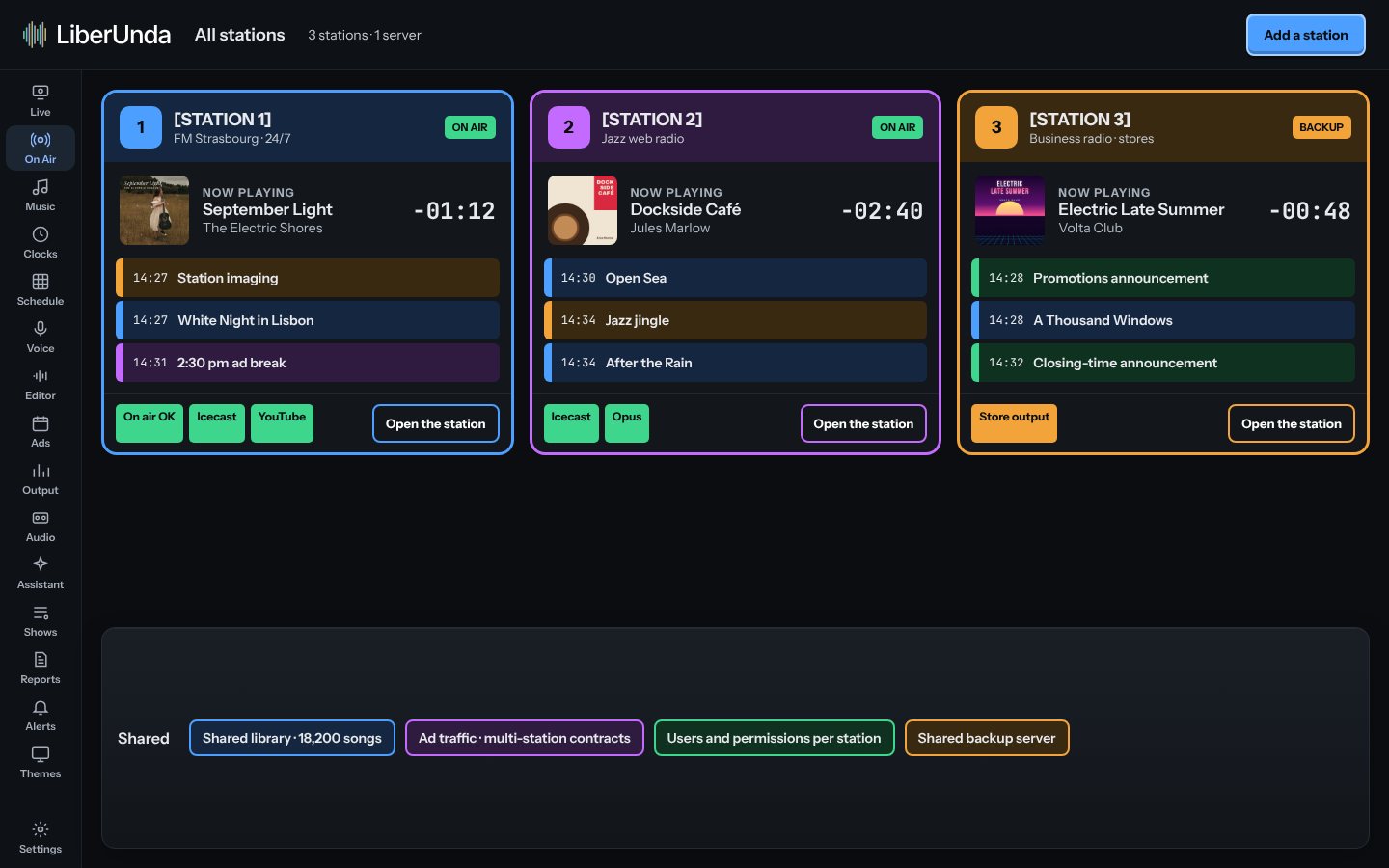Click the Dockside Café album cover

(x=583, y=210)
